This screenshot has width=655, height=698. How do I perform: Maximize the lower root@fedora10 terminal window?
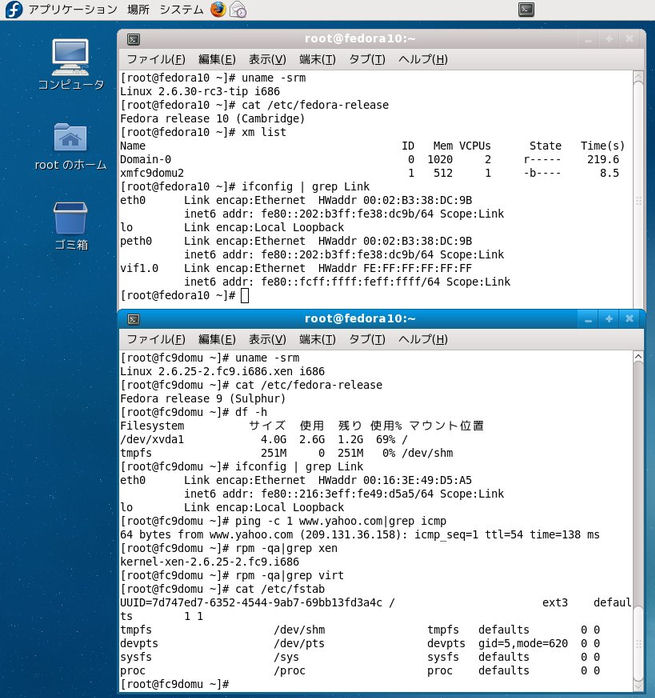[609, 319]
